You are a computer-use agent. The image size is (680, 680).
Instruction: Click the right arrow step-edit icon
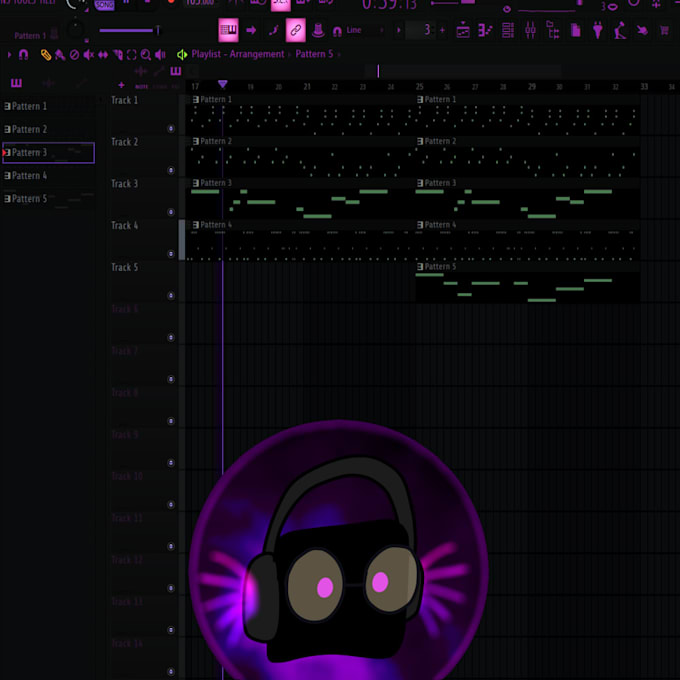tap(251, 30)
